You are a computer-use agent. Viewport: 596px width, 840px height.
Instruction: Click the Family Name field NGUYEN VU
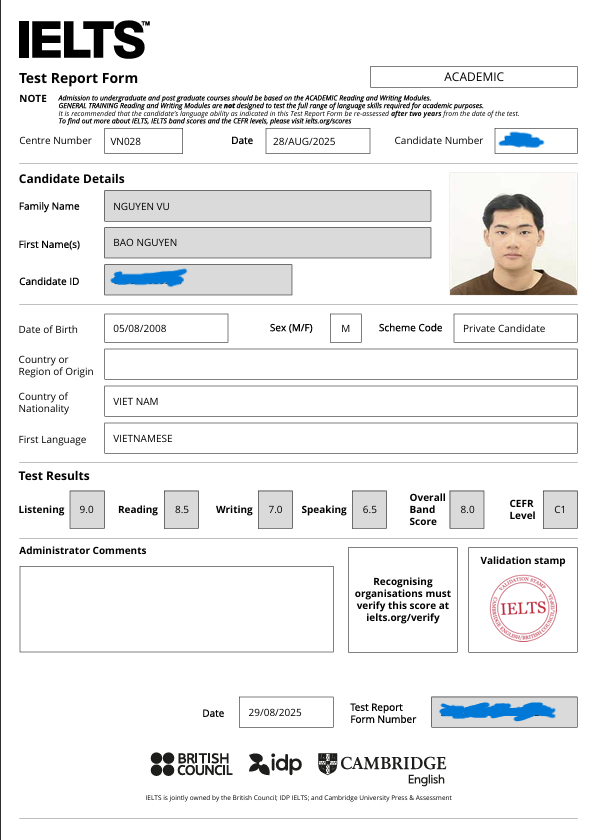[268, 206]
